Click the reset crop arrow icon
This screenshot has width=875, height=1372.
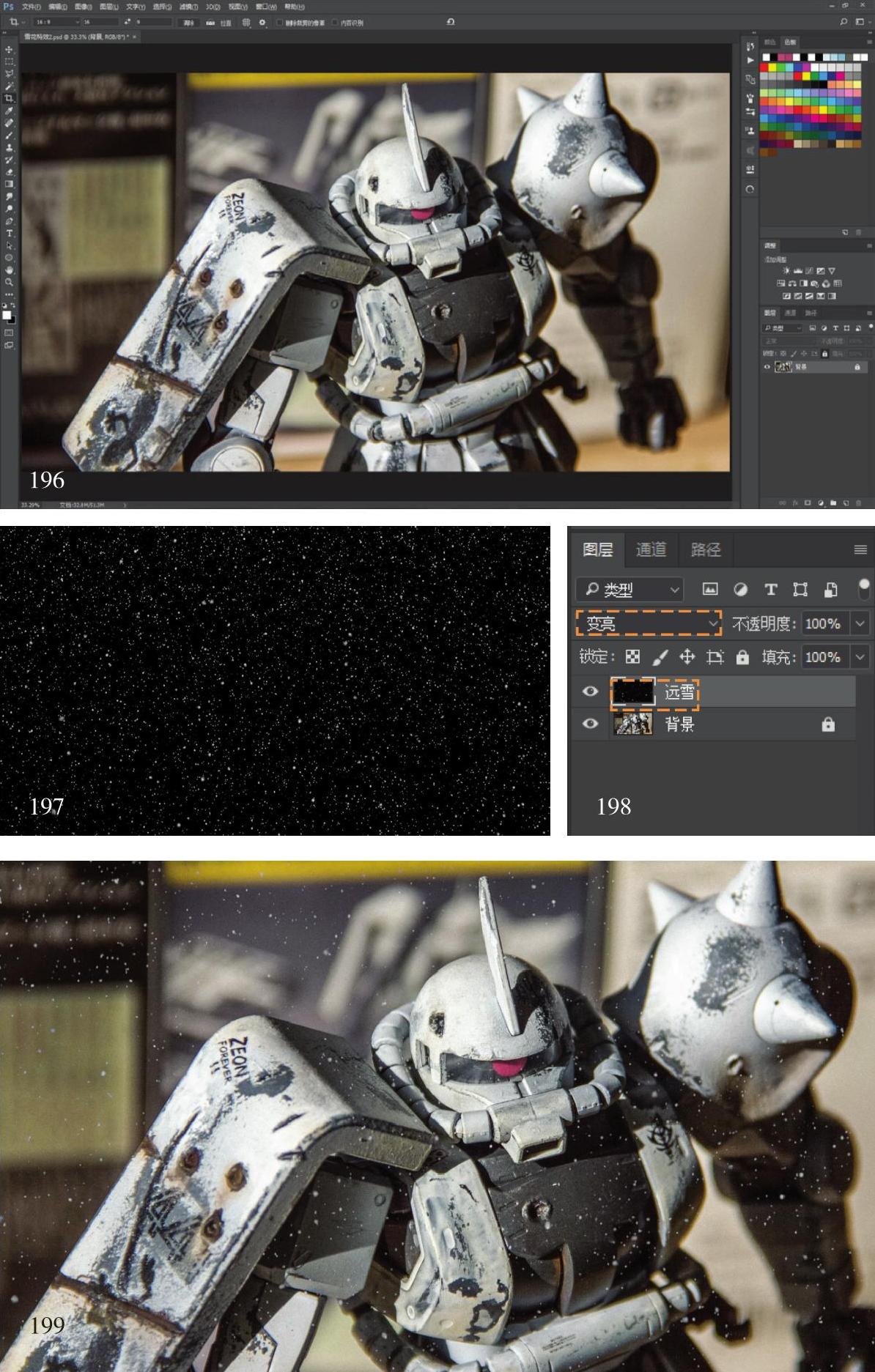tap(451, 22)
